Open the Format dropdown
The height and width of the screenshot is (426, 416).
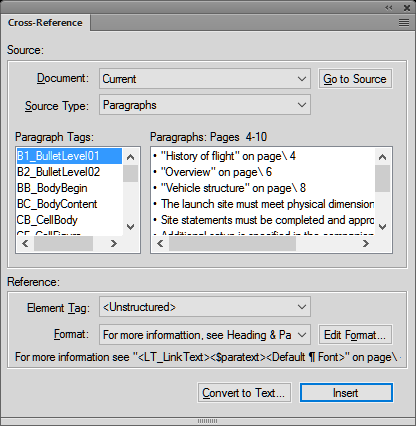point(205,335)
